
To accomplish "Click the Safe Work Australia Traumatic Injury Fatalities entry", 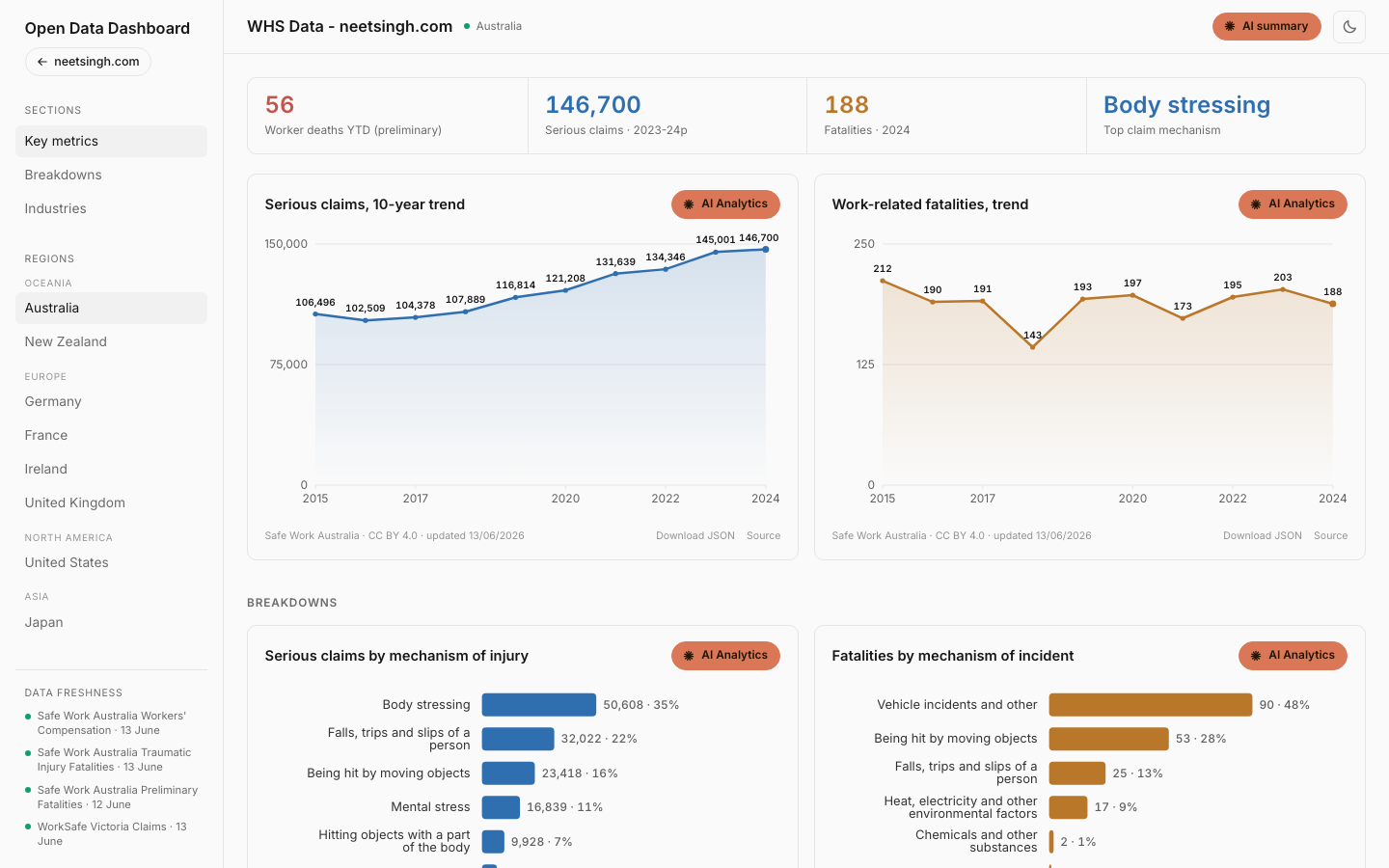I will (x=111, y=760).
